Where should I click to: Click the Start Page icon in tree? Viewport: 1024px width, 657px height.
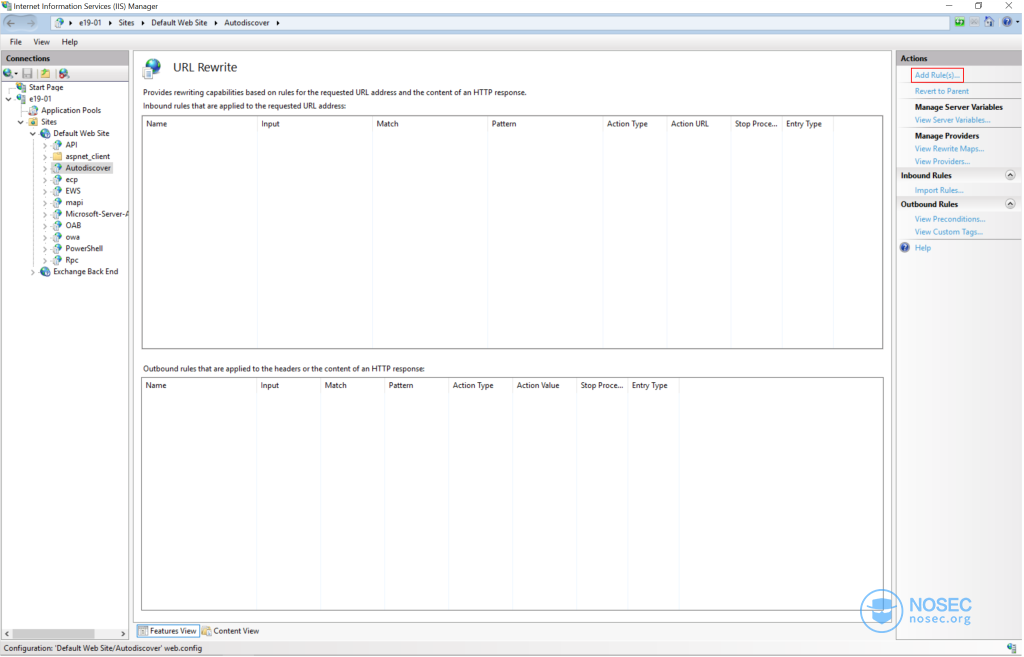click(22, 87)
